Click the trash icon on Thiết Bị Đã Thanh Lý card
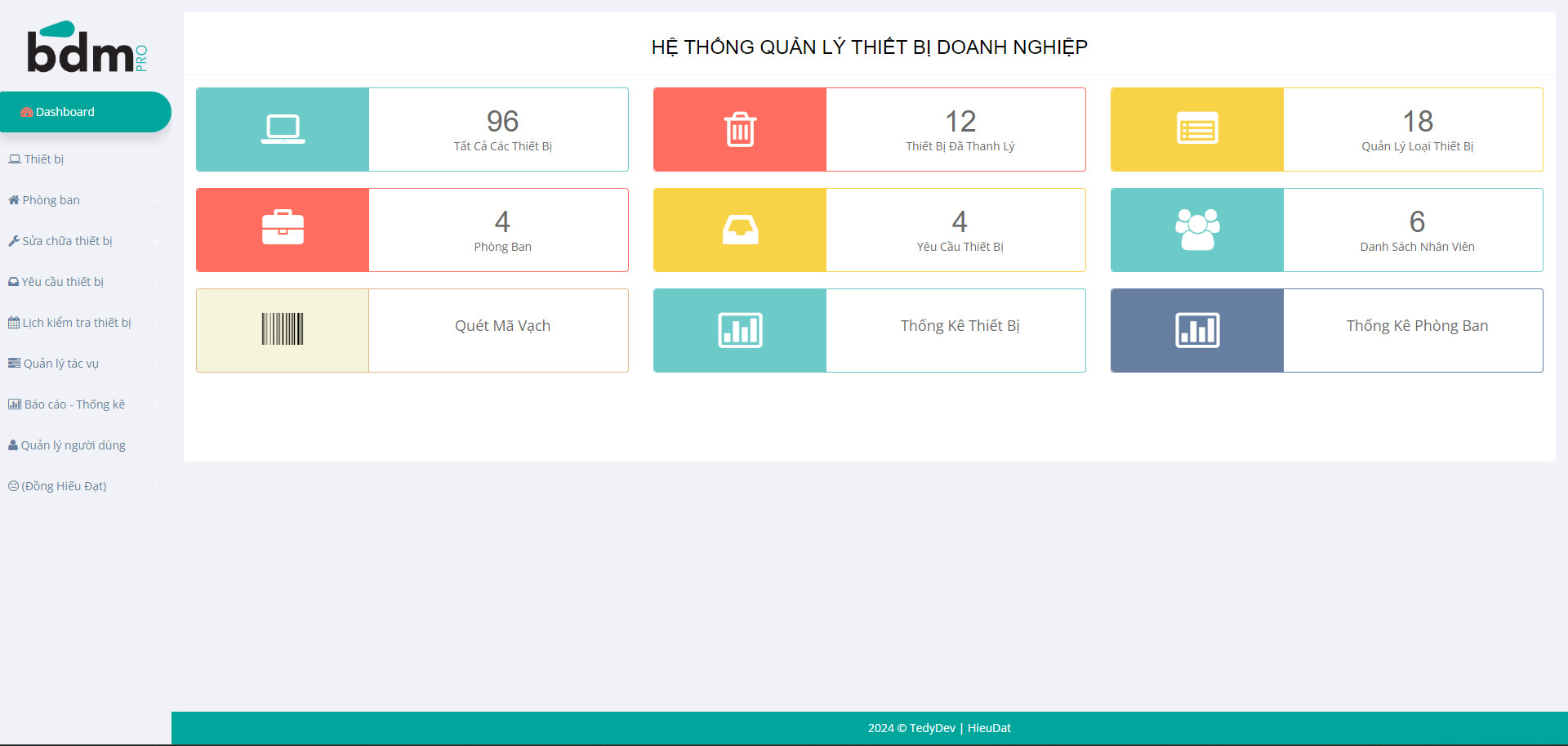Screen dimensions: 1568x746 click(x=740, y=129)
